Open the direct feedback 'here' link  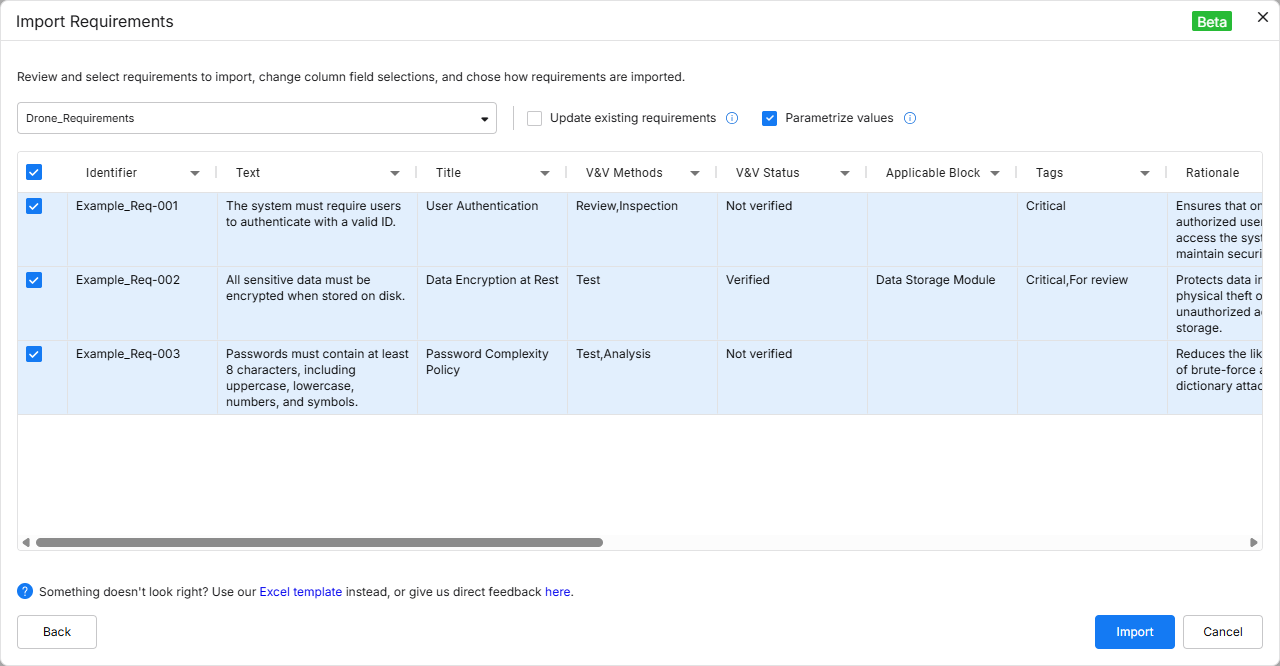coord(557,592)
